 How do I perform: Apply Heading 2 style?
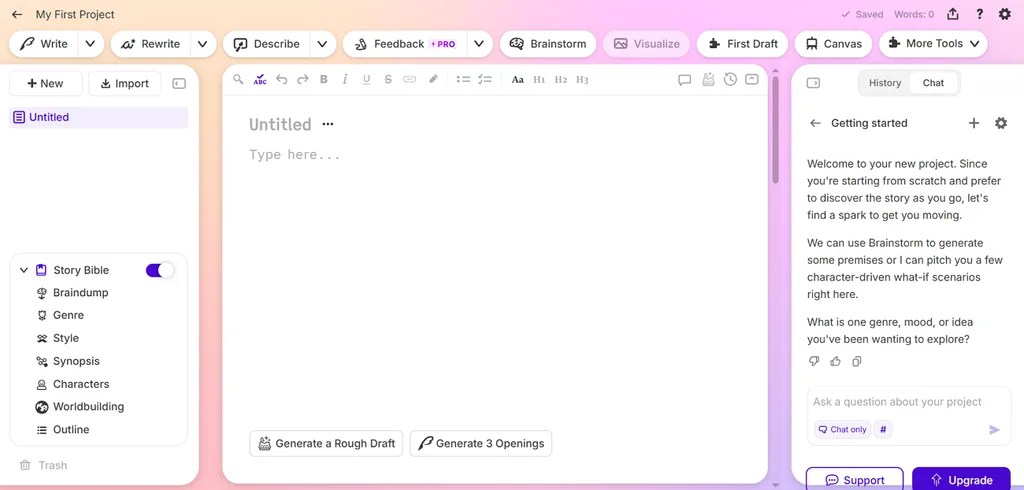560,80
